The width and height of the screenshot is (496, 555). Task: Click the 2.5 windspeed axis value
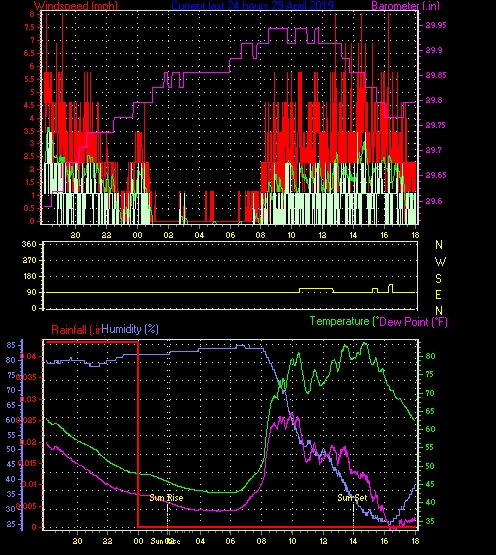(x=30, y=157)
